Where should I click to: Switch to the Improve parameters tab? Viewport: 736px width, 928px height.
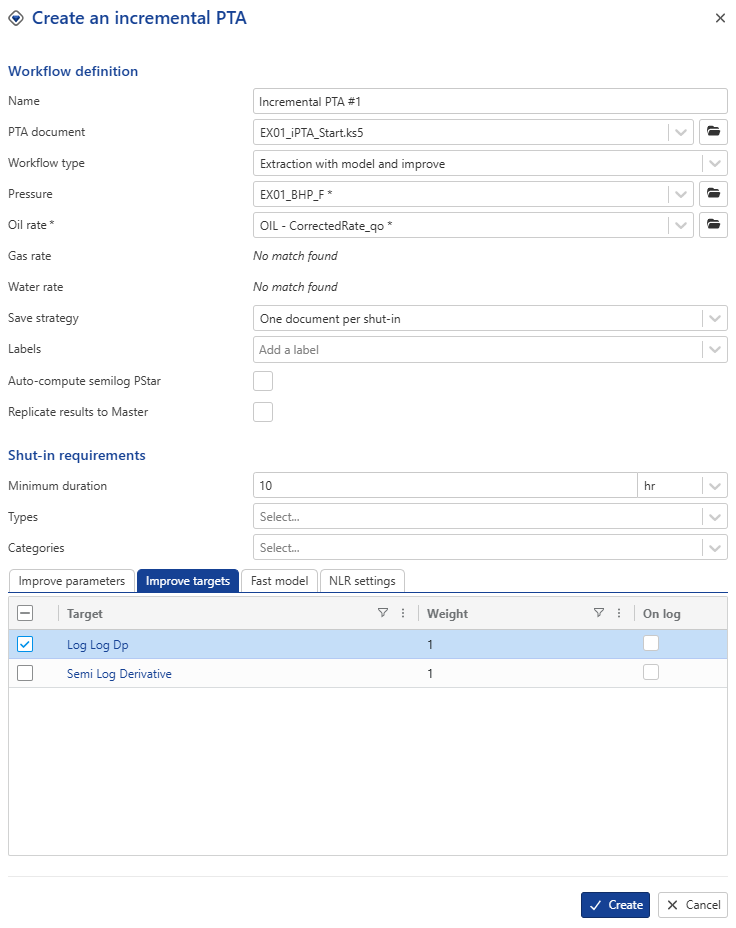tap(72, 581)
